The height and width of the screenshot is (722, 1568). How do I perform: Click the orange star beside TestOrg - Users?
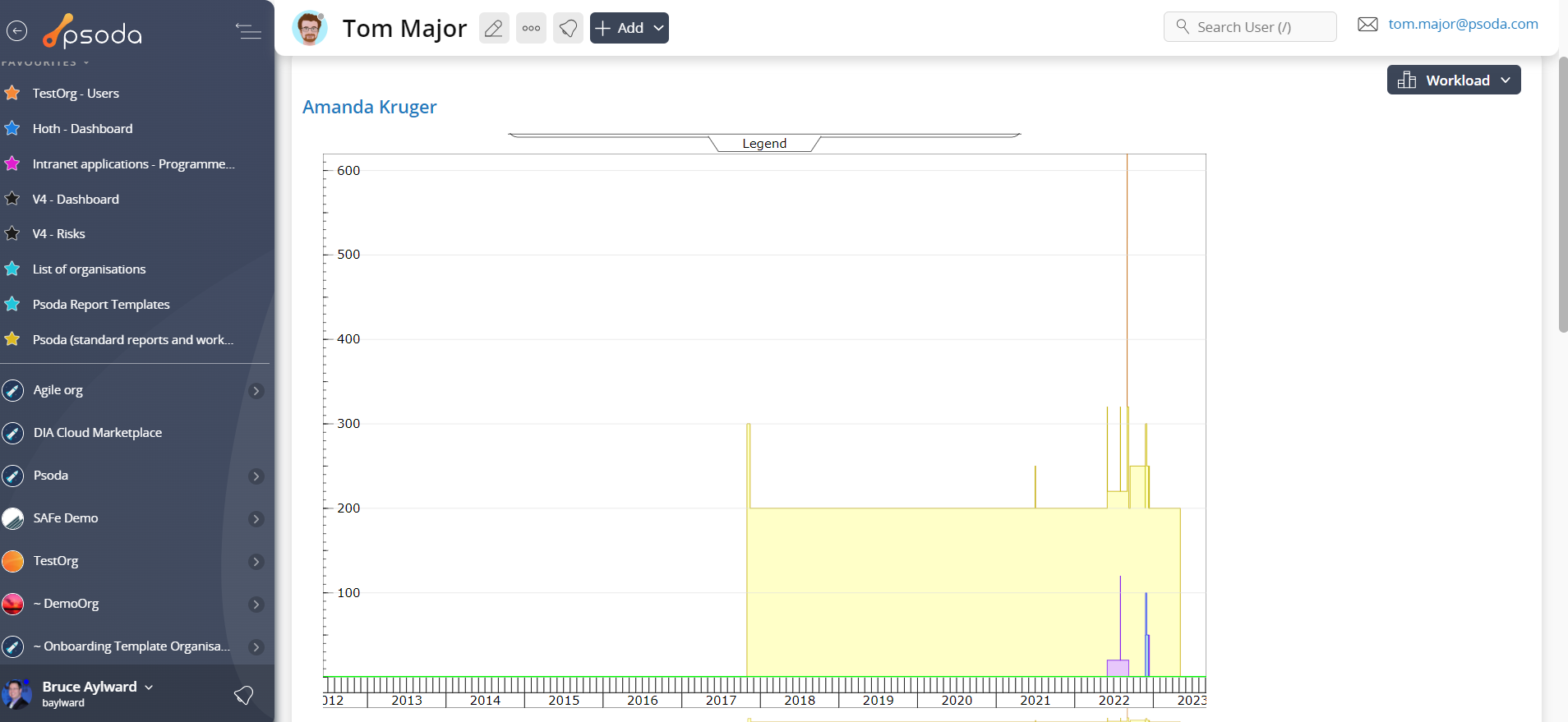12,93
